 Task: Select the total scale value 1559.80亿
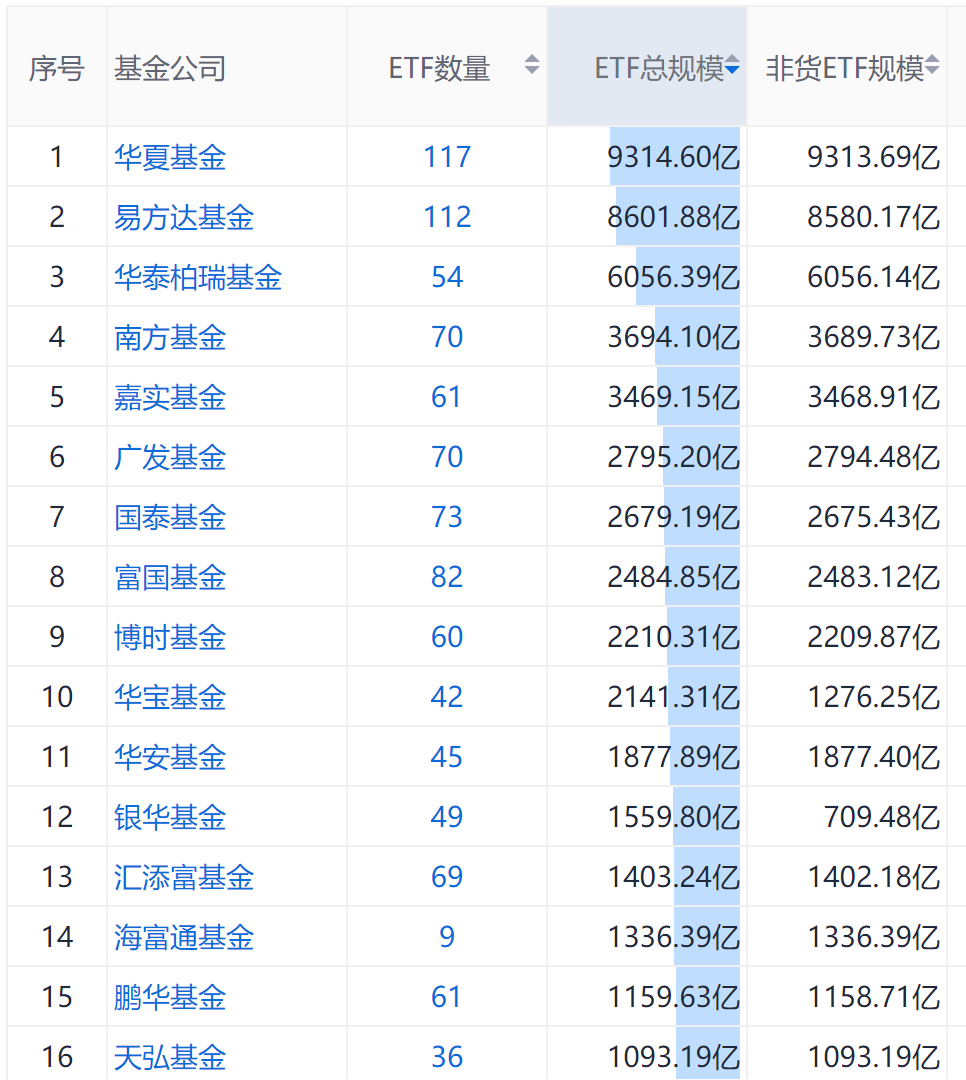click(673, 816)
